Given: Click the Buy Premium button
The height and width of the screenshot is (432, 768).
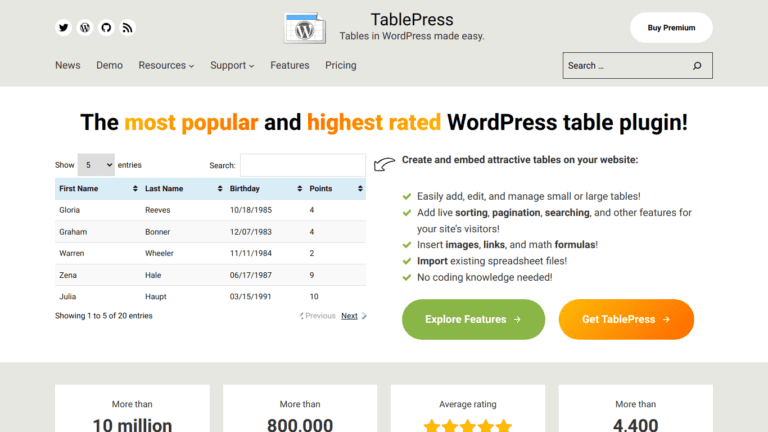Looking at the screenshot, I should (671, 28).
